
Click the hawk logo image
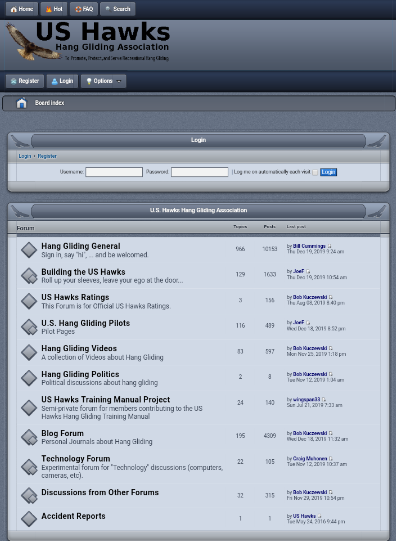pos(33,42)
